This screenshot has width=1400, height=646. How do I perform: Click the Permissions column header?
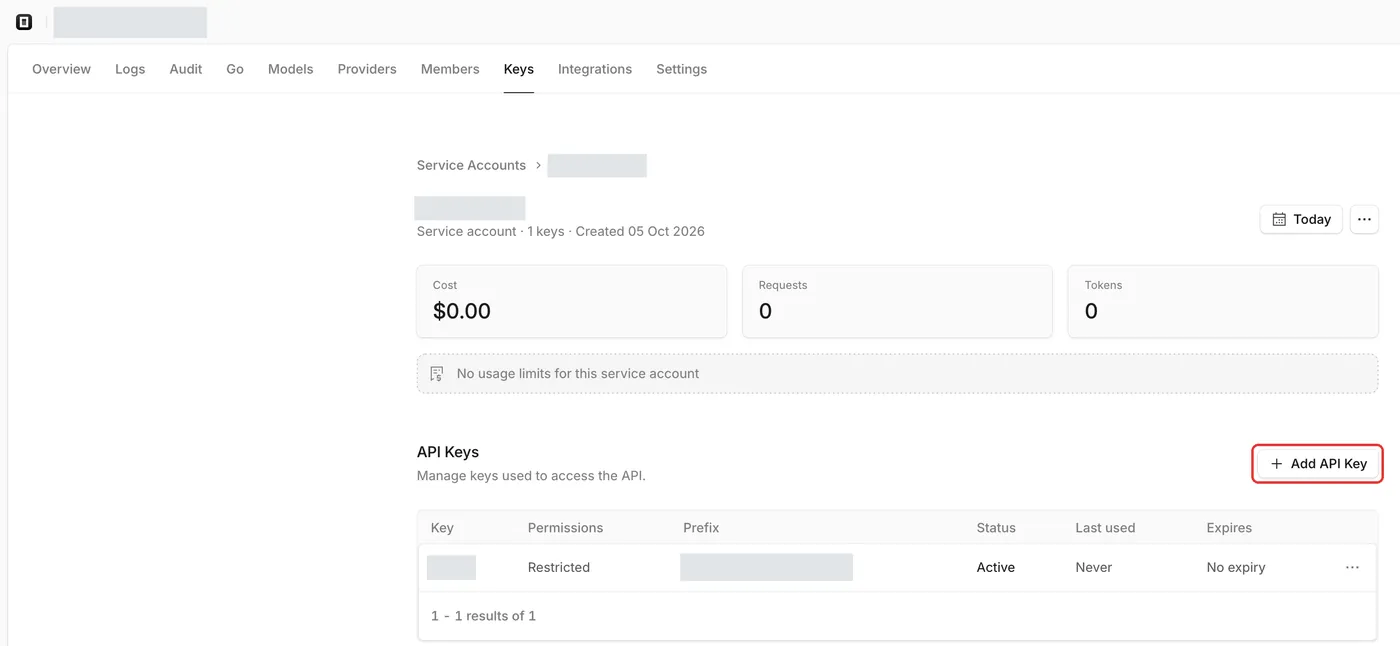(x=565, y=527)
